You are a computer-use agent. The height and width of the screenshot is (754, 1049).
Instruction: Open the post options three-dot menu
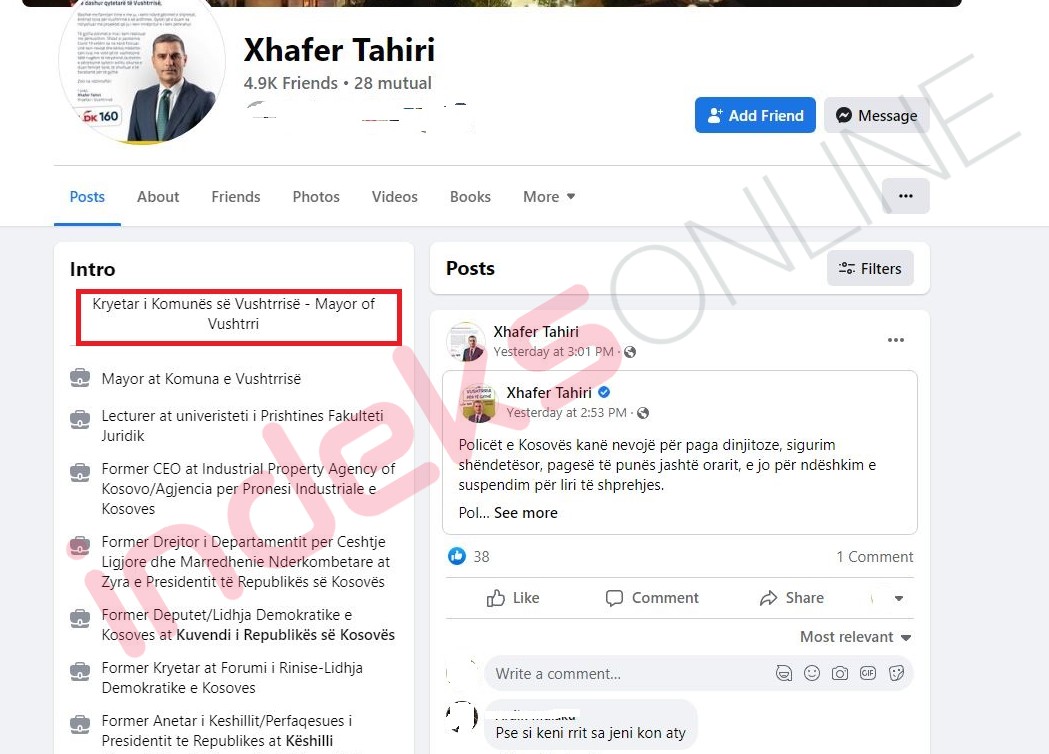point(895,340)
